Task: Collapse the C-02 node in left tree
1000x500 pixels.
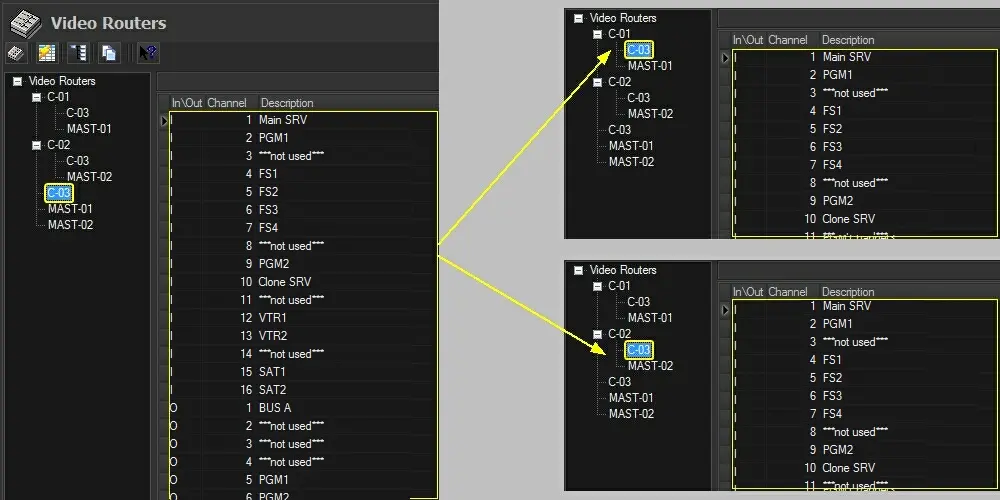Action: (36, 145)
